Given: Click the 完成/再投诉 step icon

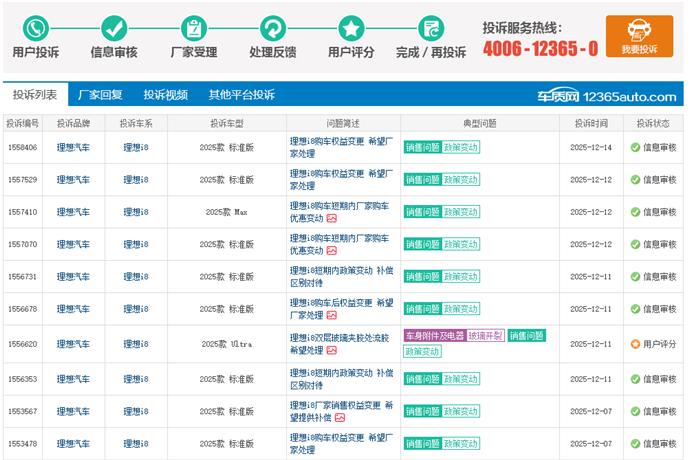Looking at the screenshot, I should [x=431, y=26].
